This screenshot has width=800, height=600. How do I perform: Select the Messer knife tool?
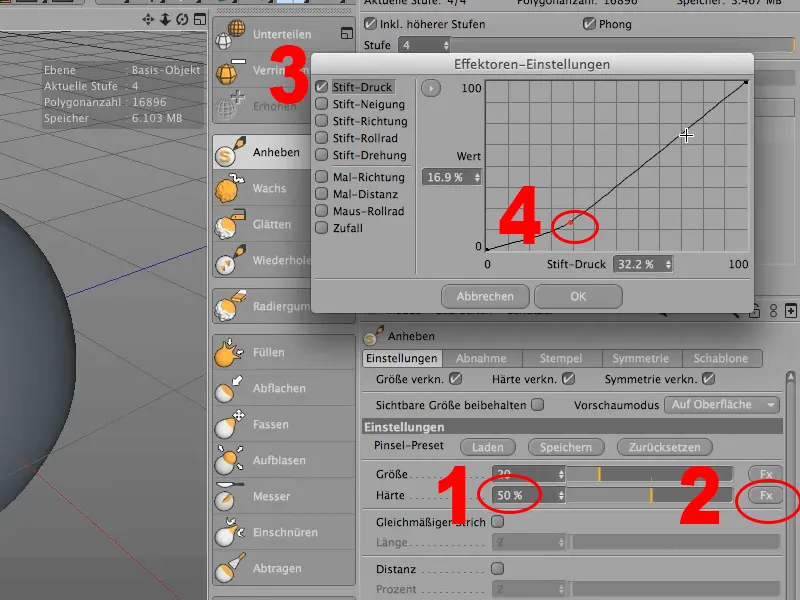[283, 496]
